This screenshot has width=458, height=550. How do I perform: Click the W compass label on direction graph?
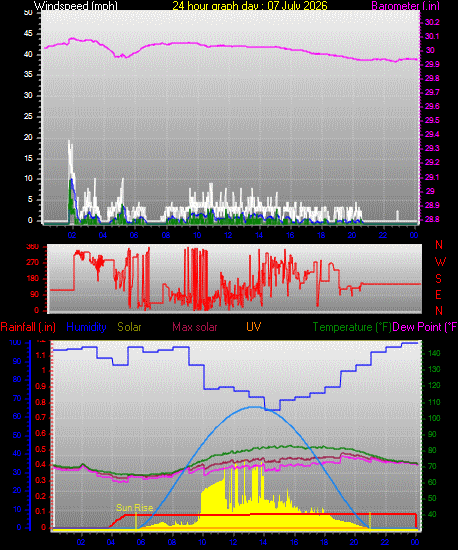point(440,262)
